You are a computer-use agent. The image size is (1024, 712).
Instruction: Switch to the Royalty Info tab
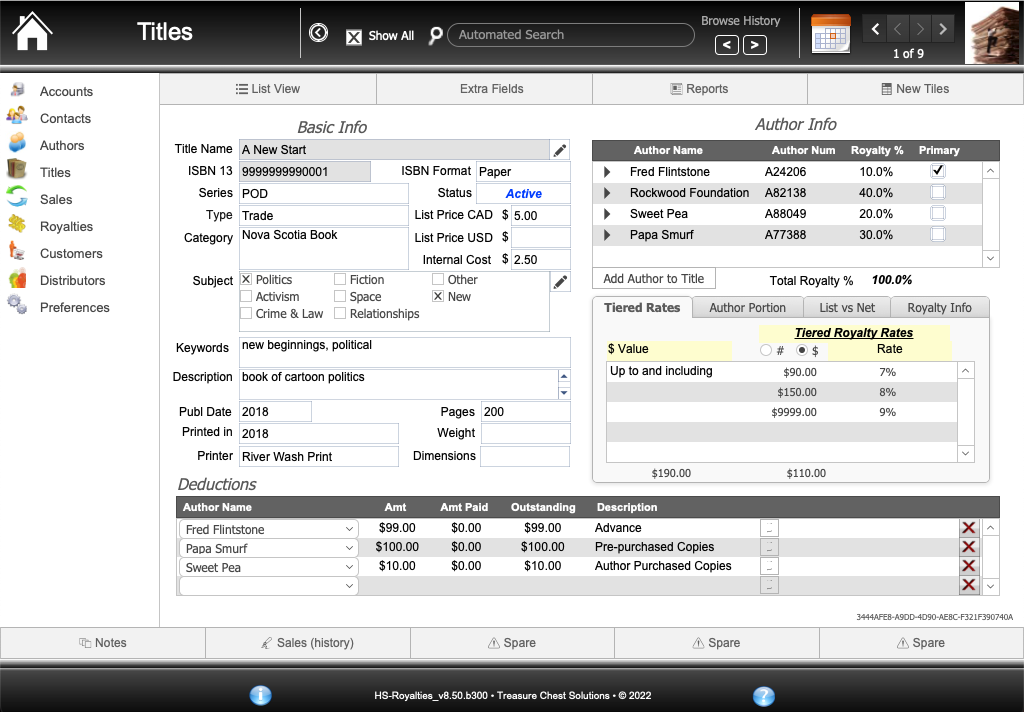coord(939,307)
